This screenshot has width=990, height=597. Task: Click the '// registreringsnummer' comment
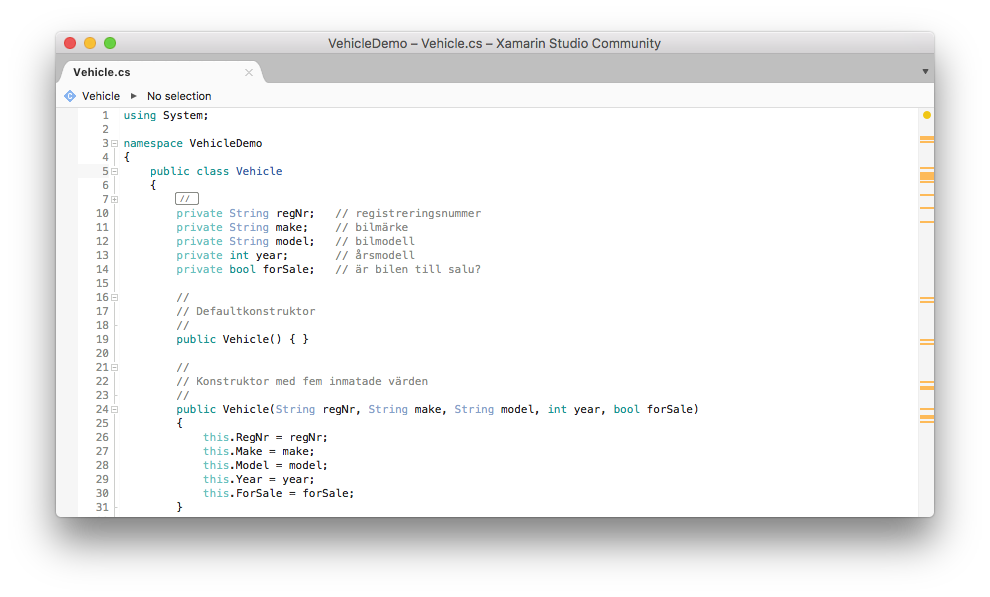point(408,213)
